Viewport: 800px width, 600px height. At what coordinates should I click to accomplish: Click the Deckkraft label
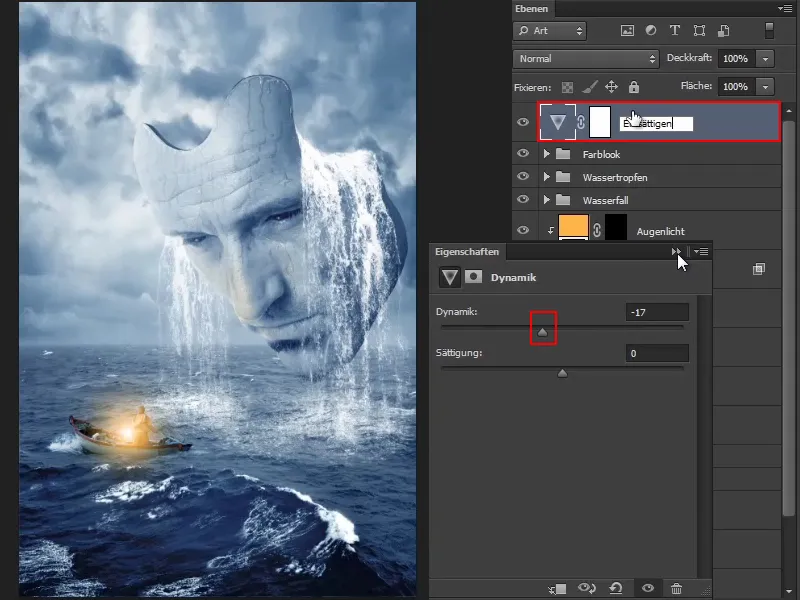(689, 58)
